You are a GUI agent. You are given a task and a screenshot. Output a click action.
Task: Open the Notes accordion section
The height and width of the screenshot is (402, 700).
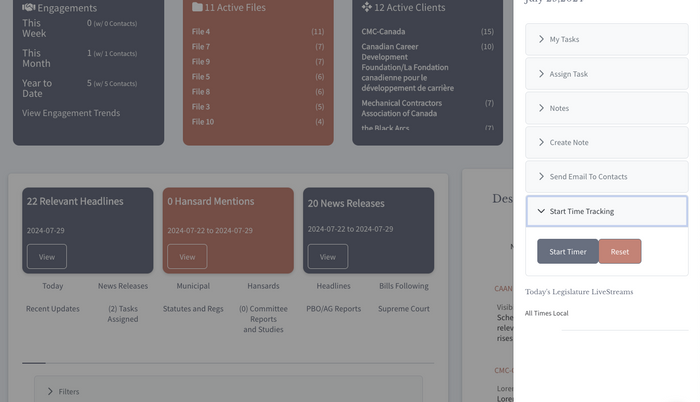(x=606, y=108)
